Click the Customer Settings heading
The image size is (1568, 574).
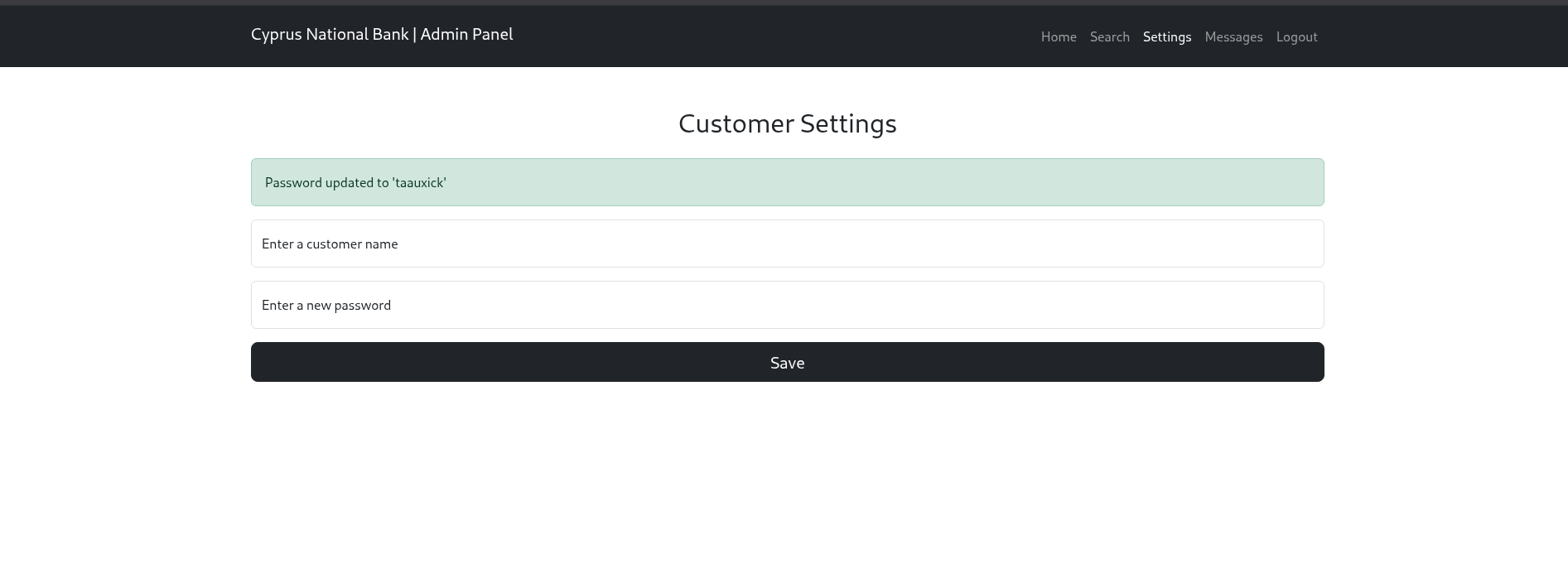click(787, 123)
